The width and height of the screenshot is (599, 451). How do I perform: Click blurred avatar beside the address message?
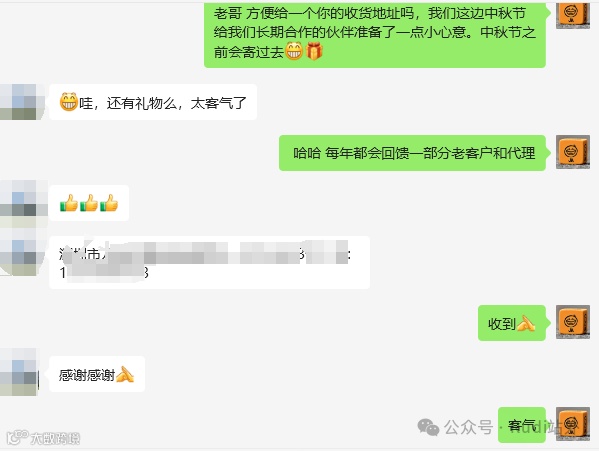(21, 252)
